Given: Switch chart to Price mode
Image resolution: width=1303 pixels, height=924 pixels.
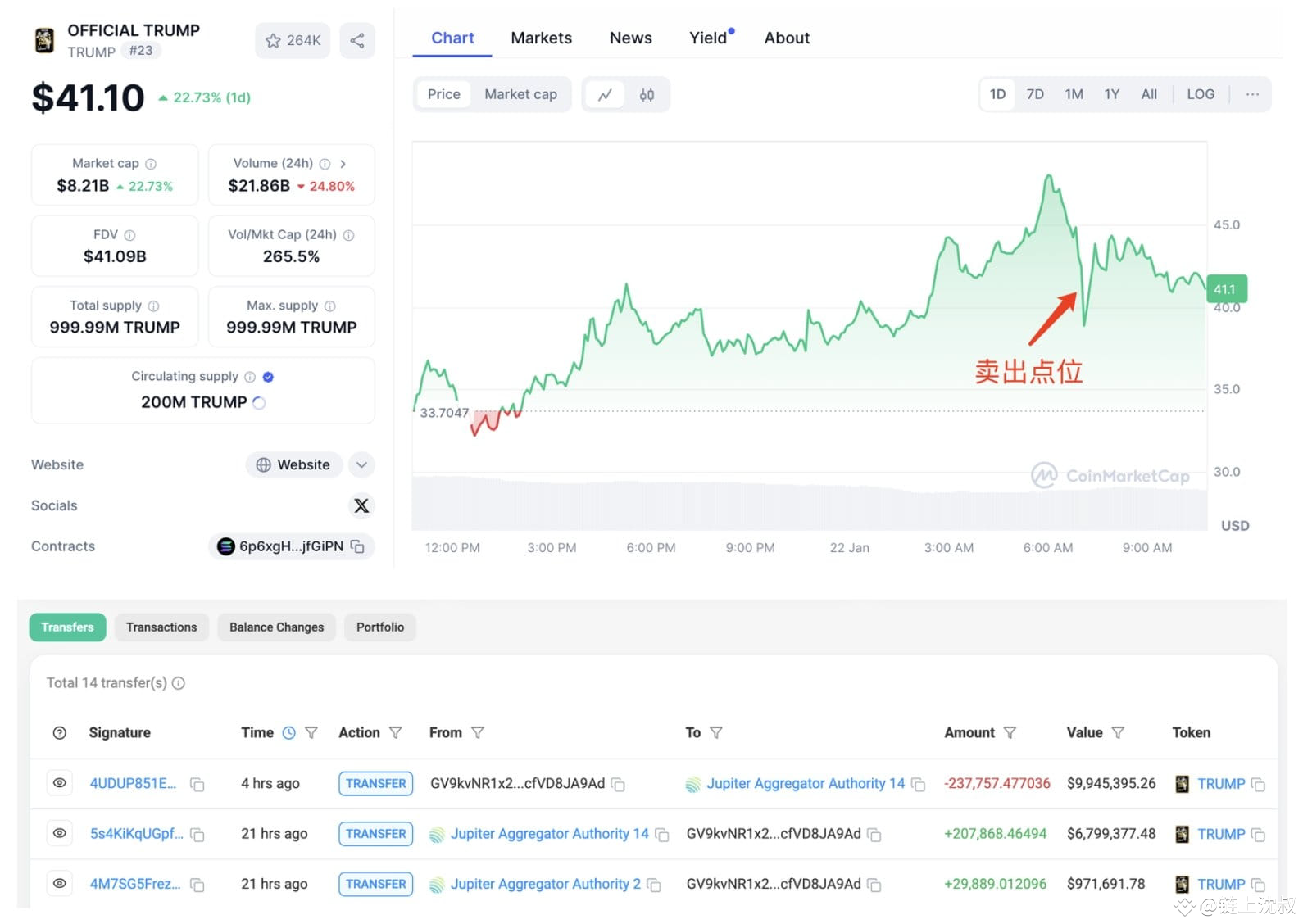Looking at the screenshot, I should click(x=443, y=94).
